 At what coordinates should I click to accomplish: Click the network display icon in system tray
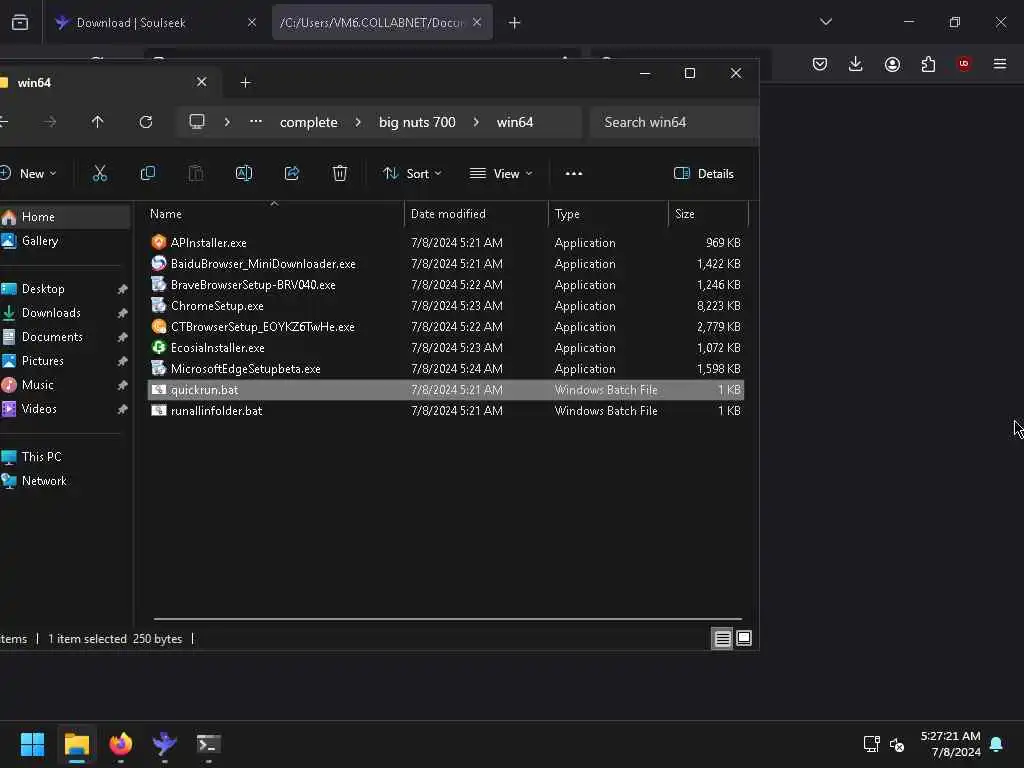(x=871, y=744)
